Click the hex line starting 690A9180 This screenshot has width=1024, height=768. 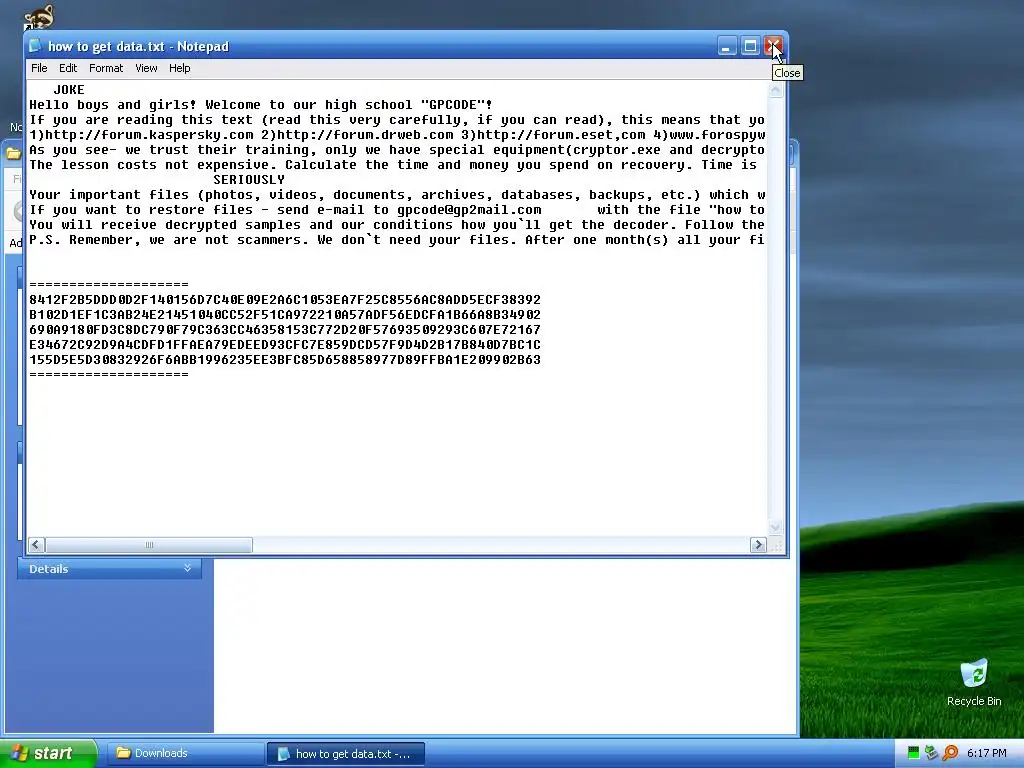tap(285, 330)
